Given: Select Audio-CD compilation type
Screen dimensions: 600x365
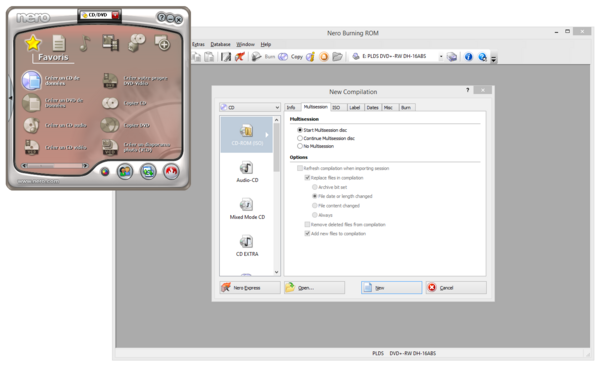Looking at the screenshot, I should click(x=247, y=171).
